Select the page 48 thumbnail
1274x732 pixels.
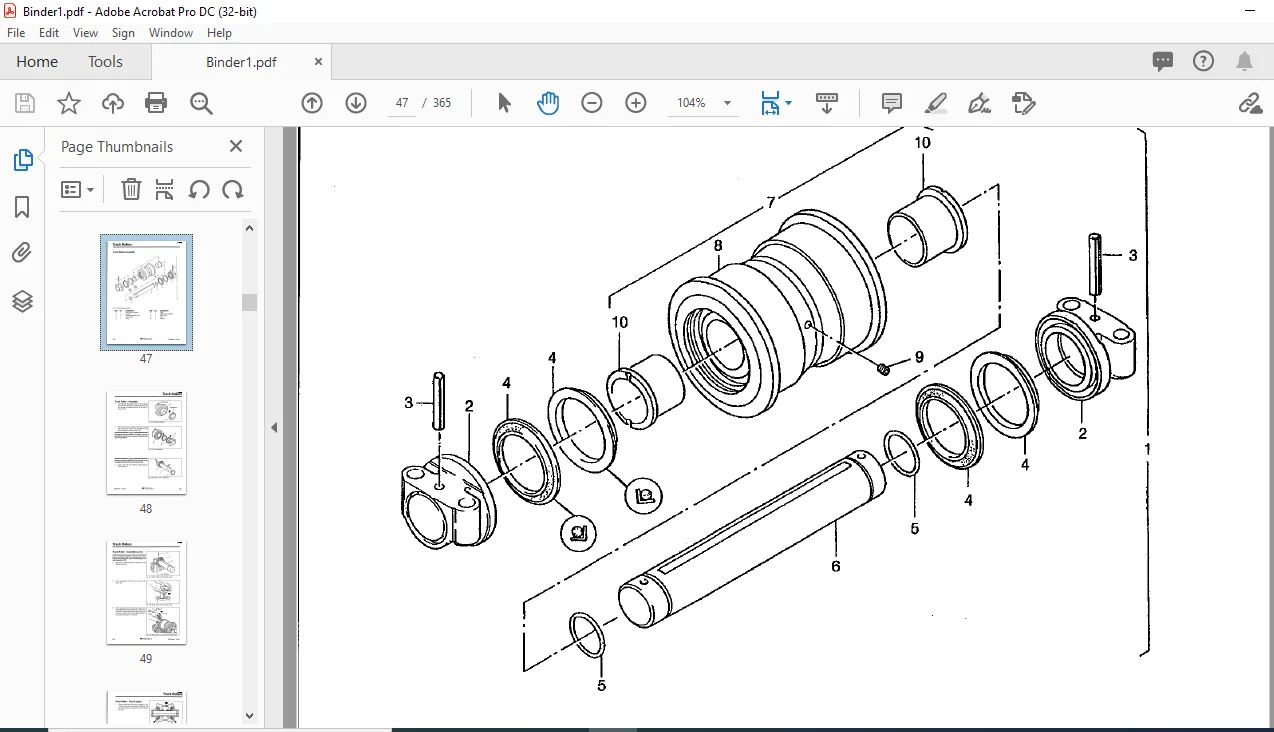coord(146,442)
